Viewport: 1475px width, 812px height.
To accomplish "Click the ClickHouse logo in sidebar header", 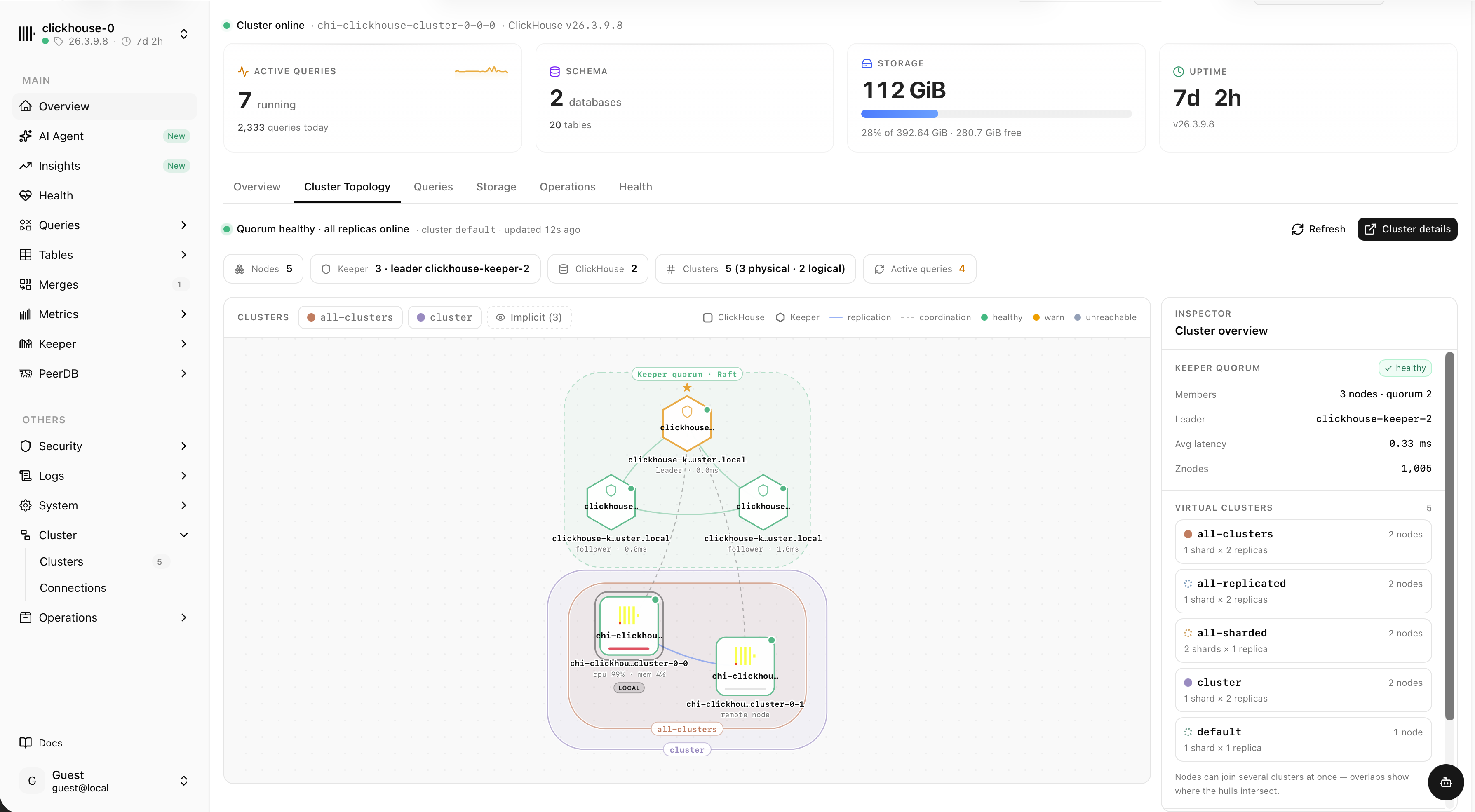I will tap(26, 34).
